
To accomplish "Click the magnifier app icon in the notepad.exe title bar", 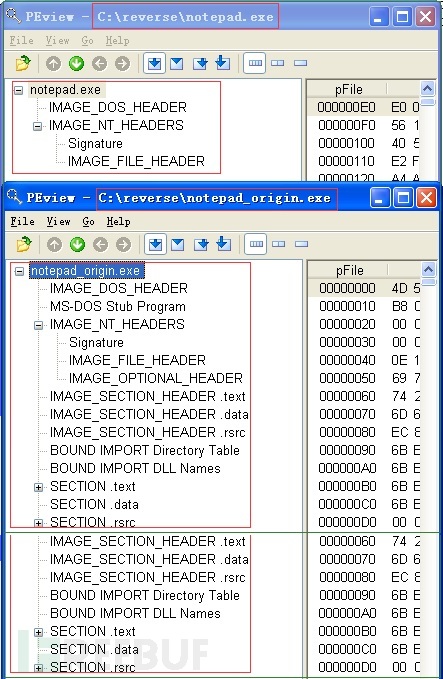I will coord(13,16).
